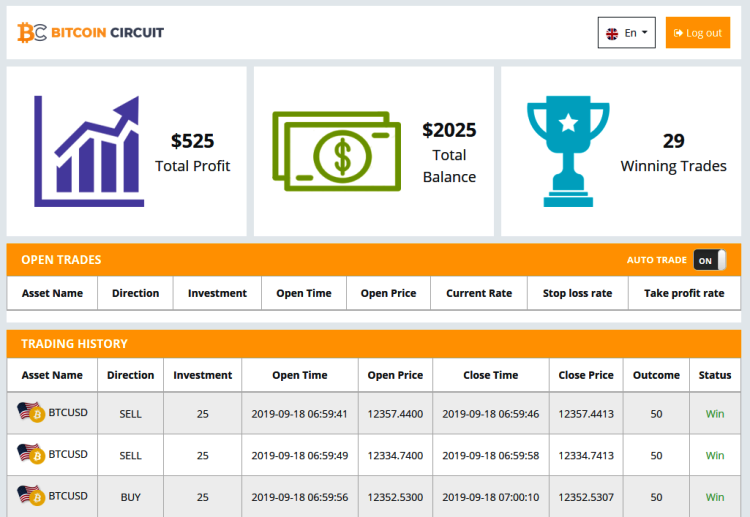Click the Current Rate column header

pos(479,293)
